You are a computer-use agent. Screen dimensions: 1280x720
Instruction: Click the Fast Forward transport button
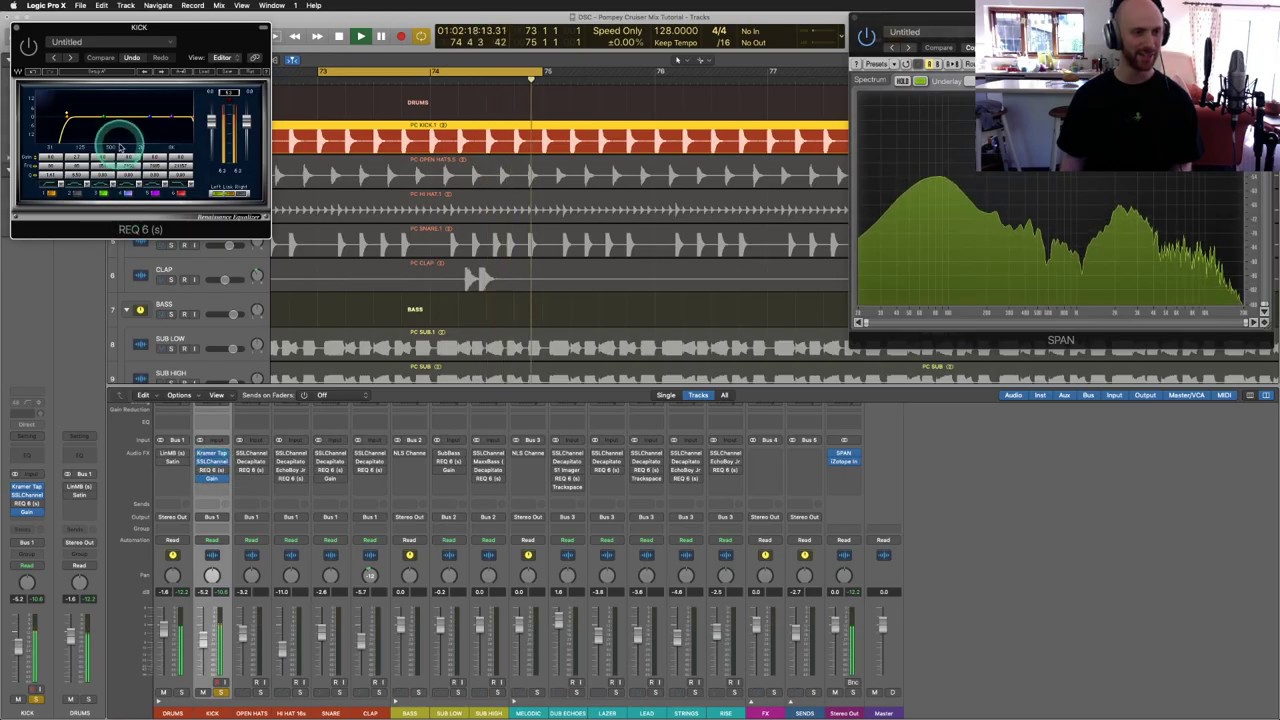coord(317,36)
